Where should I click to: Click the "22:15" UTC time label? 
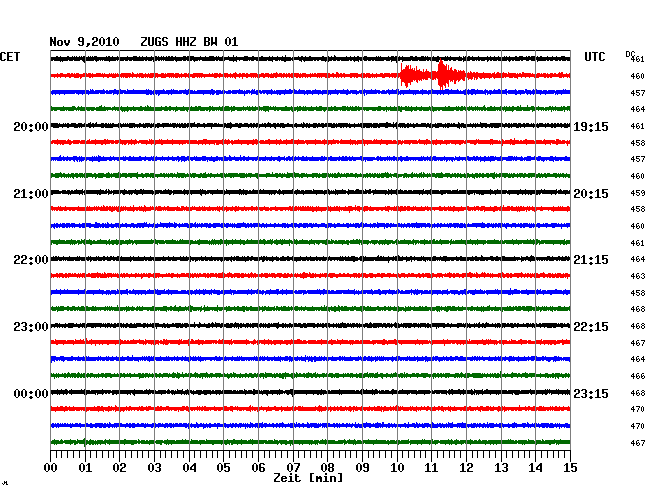click(591, 327)
